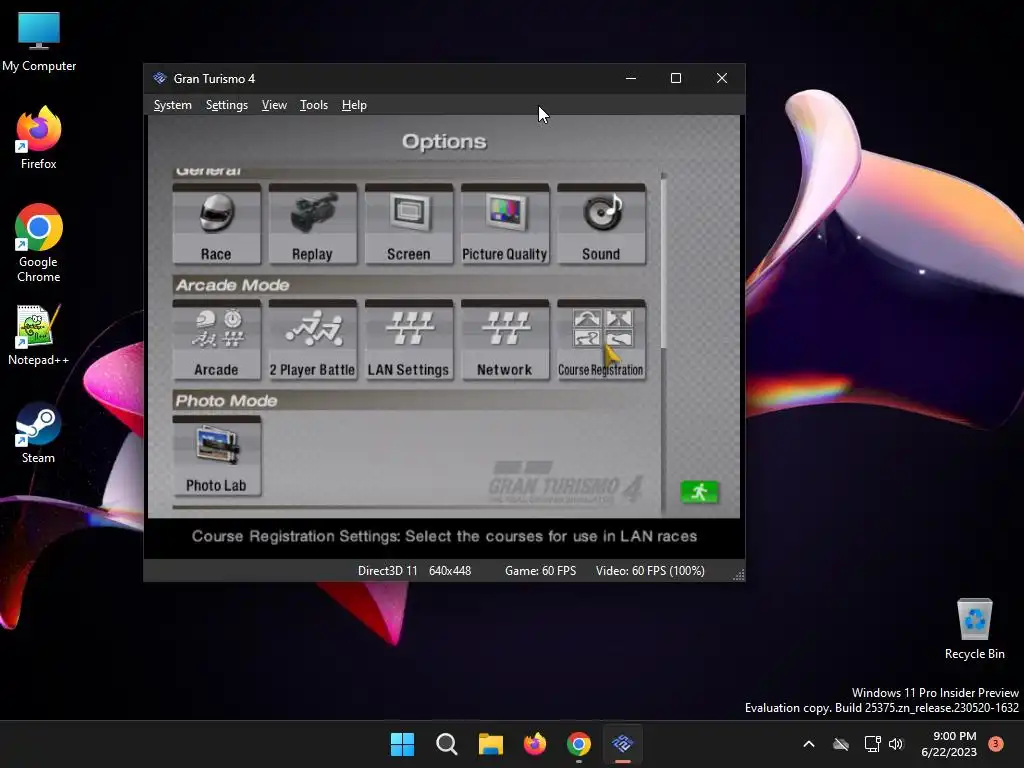Open the network tray icon
The height and width of the screenshot is (768, 1024).
tap(872, 744)
